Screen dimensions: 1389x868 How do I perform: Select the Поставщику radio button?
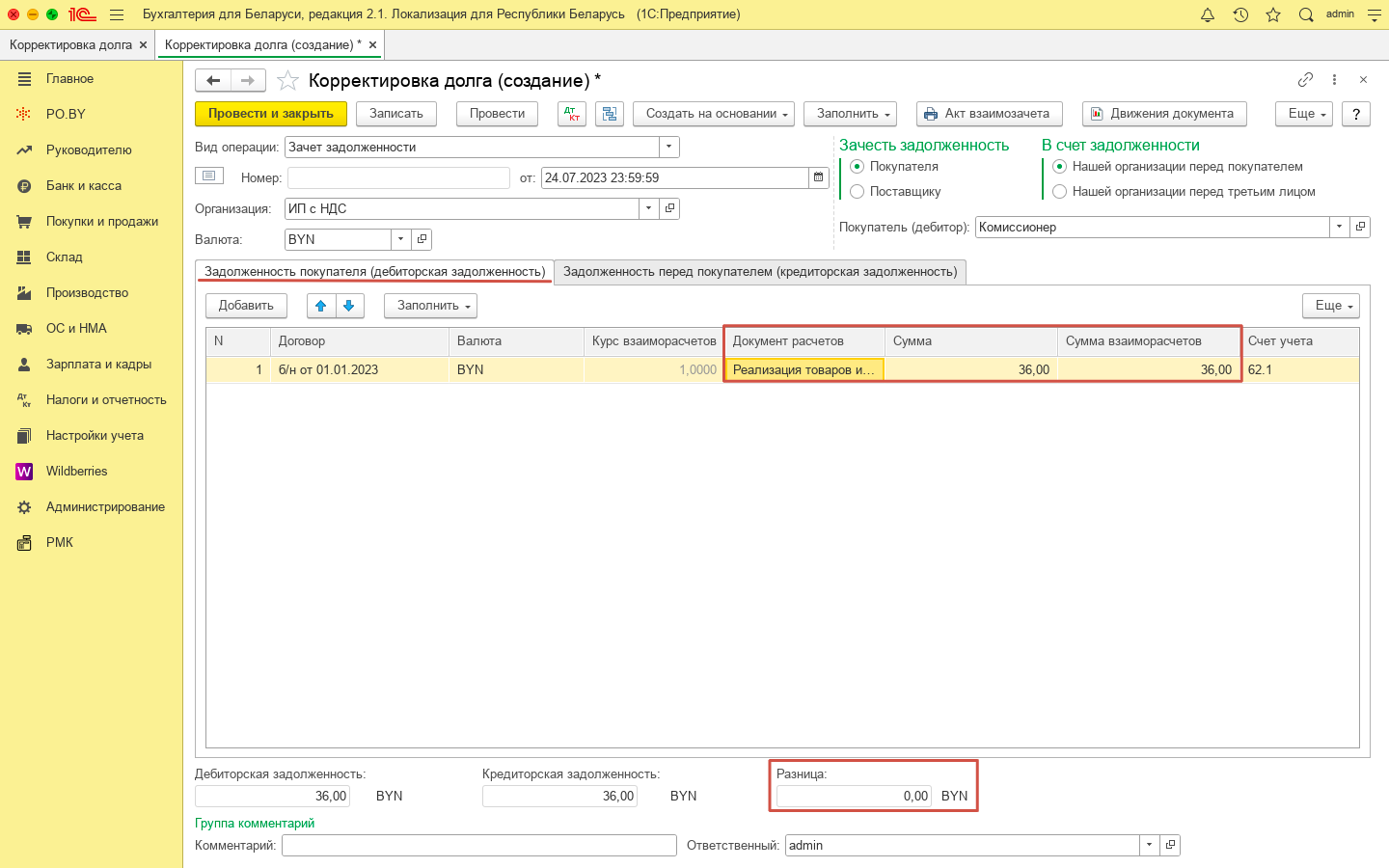pyautogui.click(x=857, y=192)
